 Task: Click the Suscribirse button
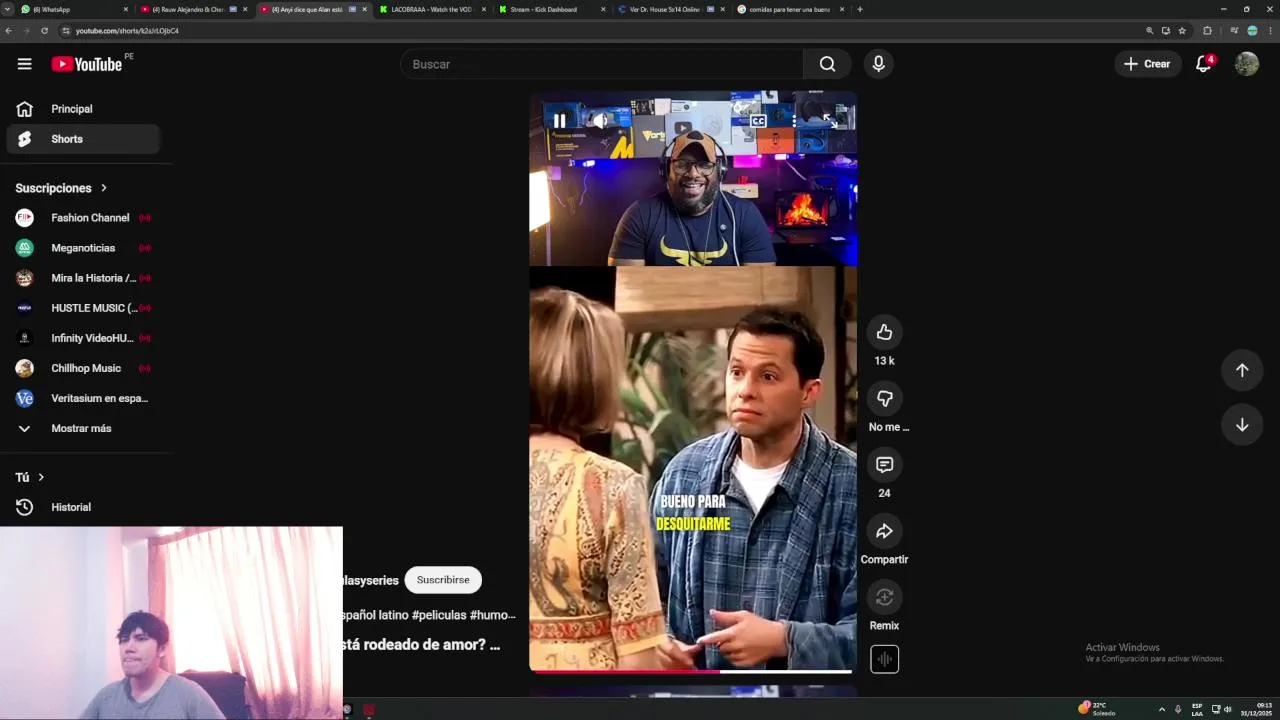[443, 580]
